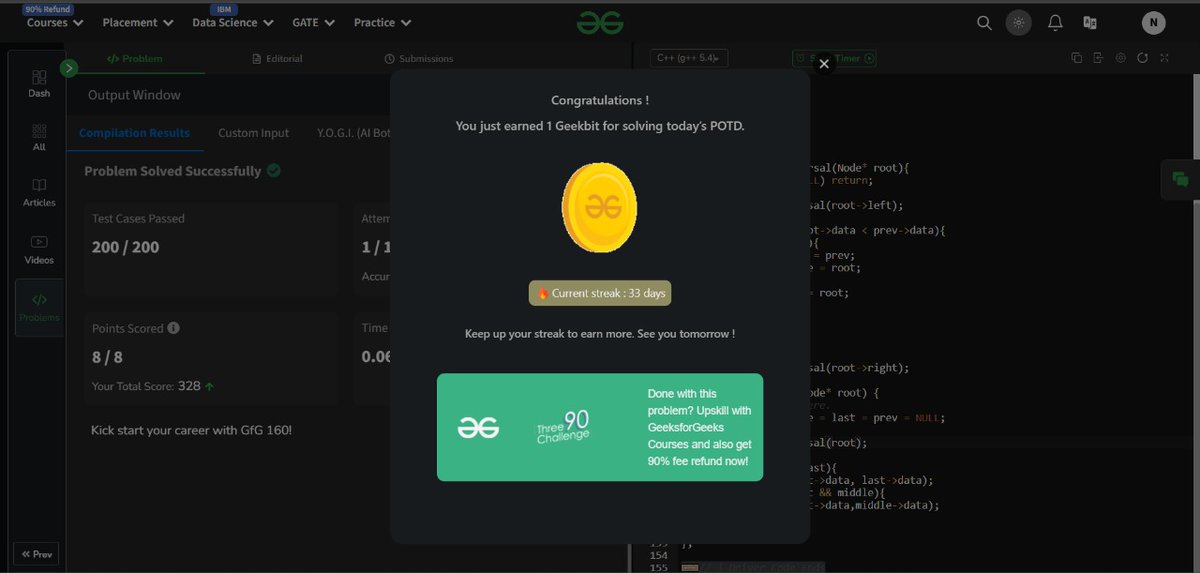Toggle editor fullscreen icon
Image resolution: width=1200 pixels, height=573 pixels.
click(1164, 58)
